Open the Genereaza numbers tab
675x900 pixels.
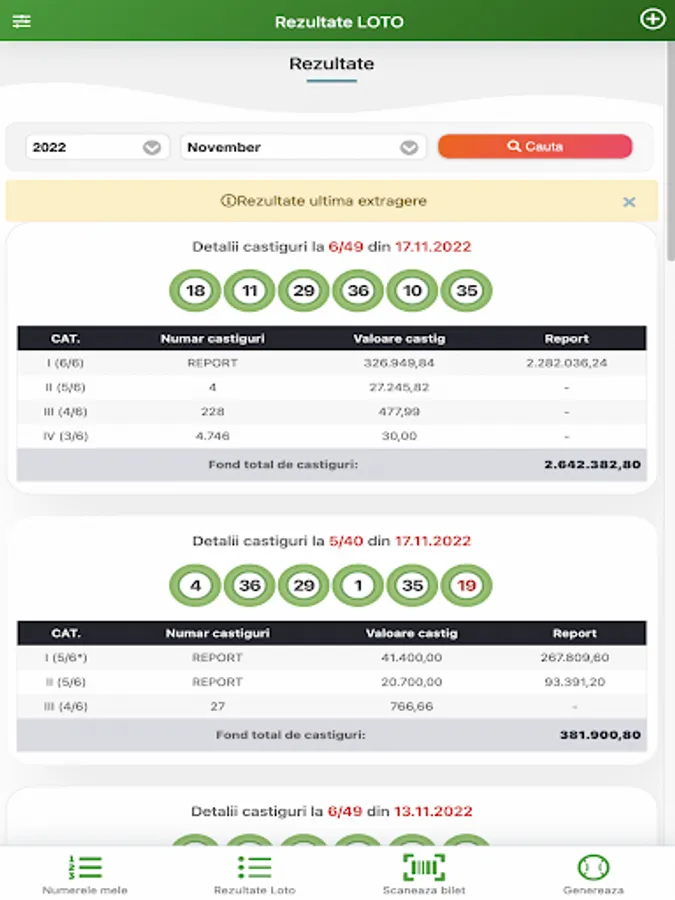pos(593,873)
